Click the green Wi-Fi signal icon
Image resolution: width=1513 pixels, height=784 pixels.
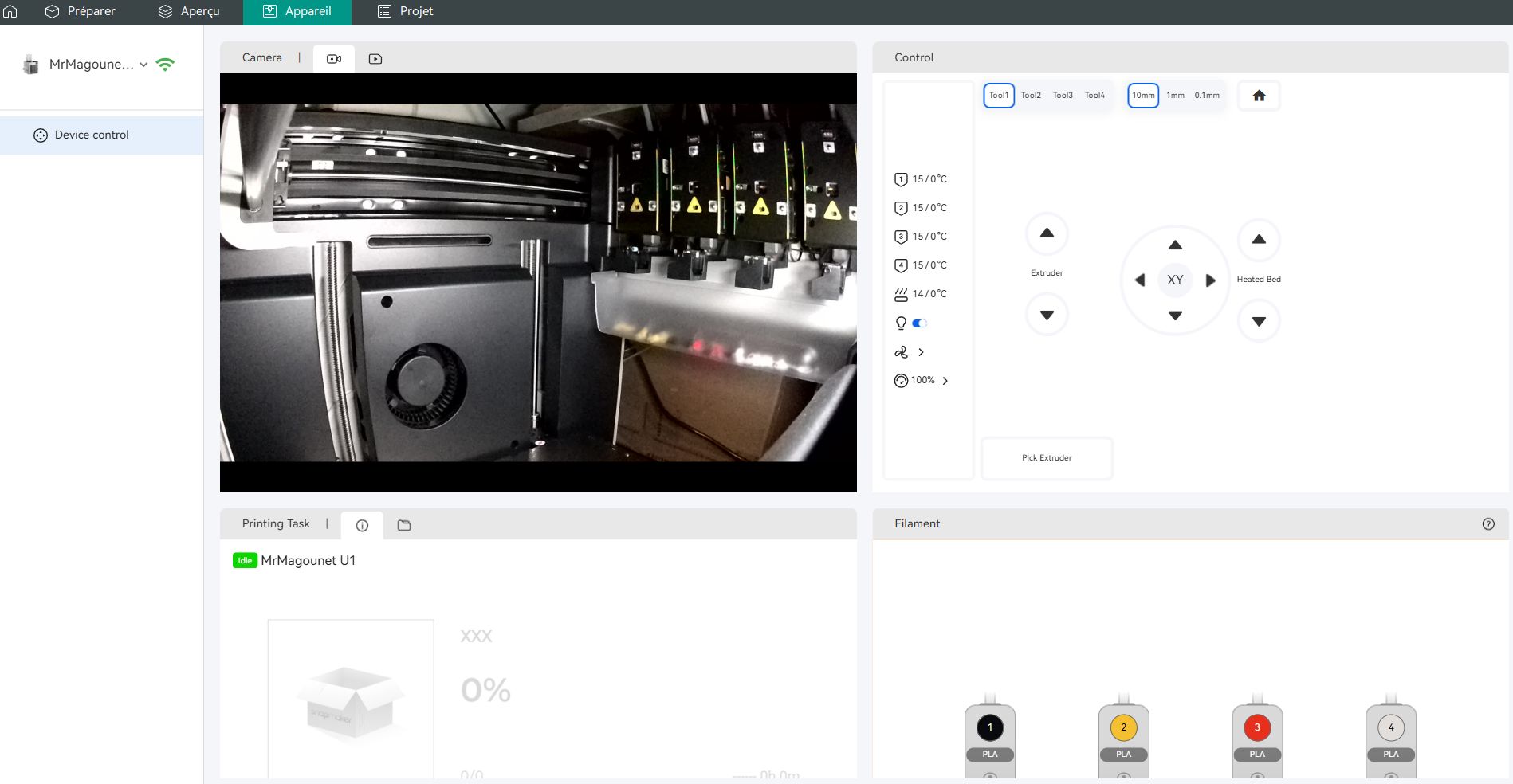(165, 65)
